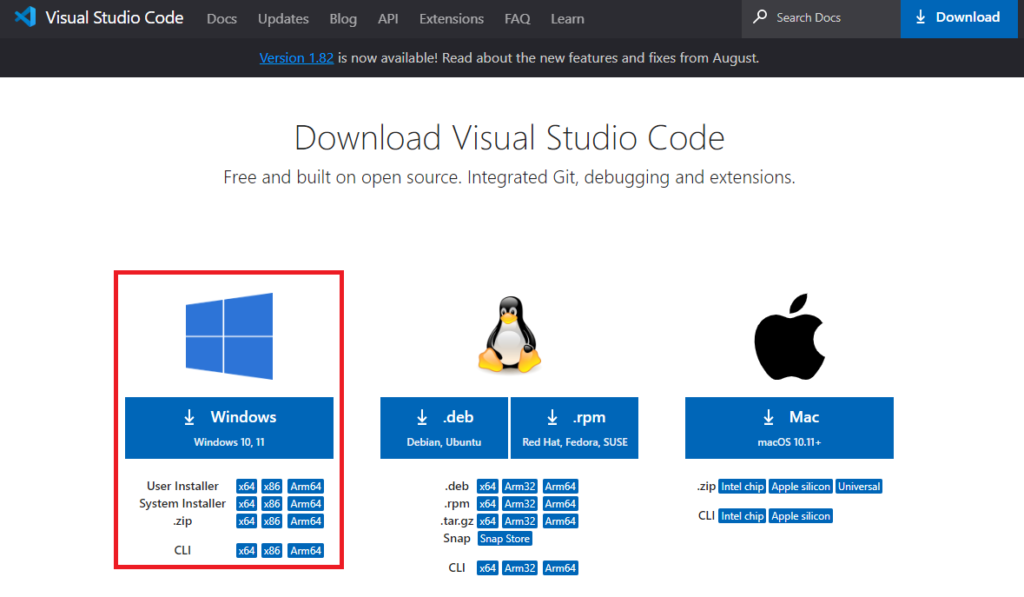Click the search magnifier icon
Screen dimensions: 1024x597
tap(760, 17)
